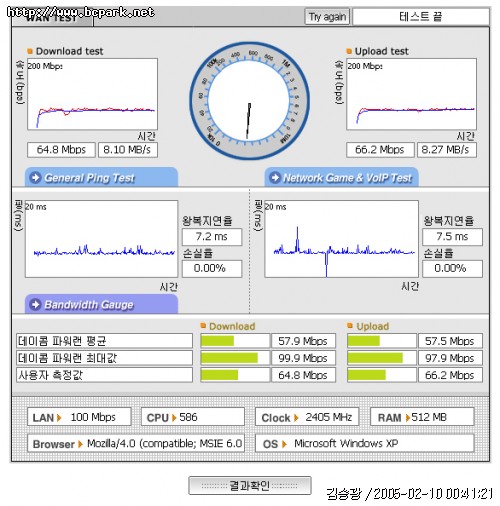Open the WAN TEST tab

52,18
